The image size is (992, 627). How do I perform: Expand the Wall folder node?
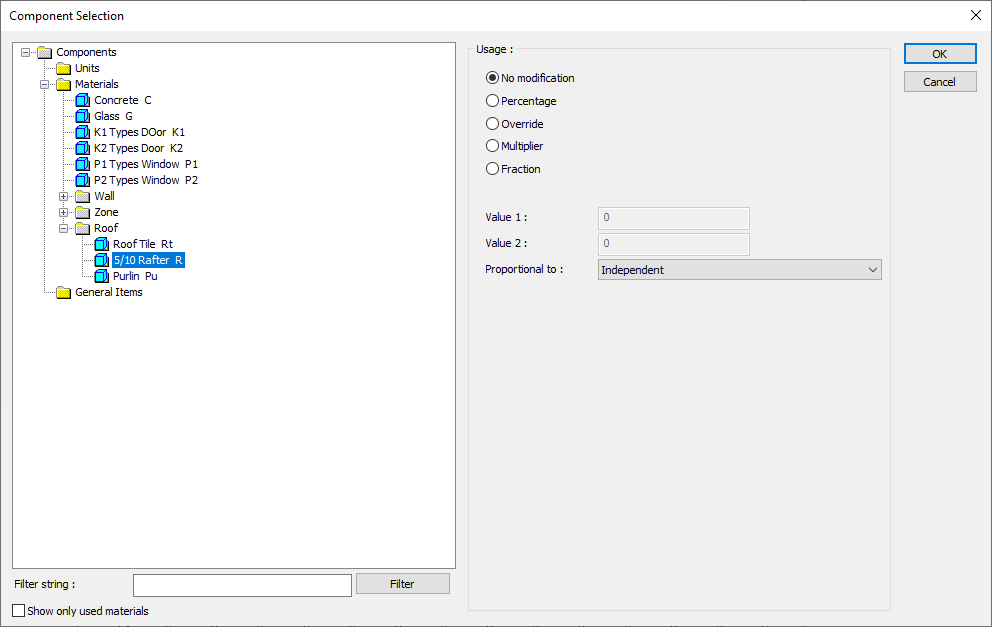pyautogui.click(x=63, y=196)
